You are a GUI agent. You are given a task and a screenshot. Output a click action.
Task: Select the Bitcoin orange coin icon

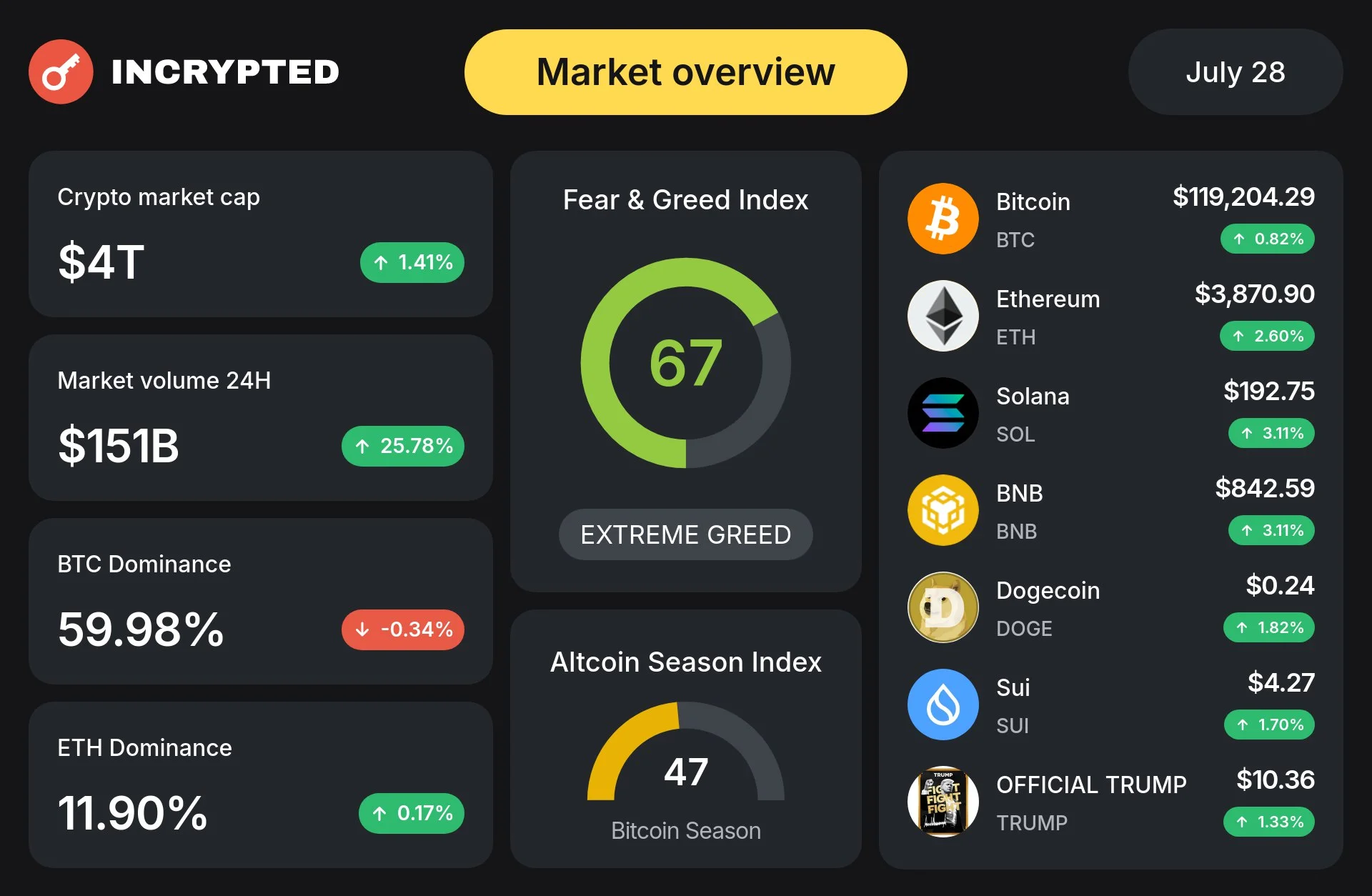(943, 219)
